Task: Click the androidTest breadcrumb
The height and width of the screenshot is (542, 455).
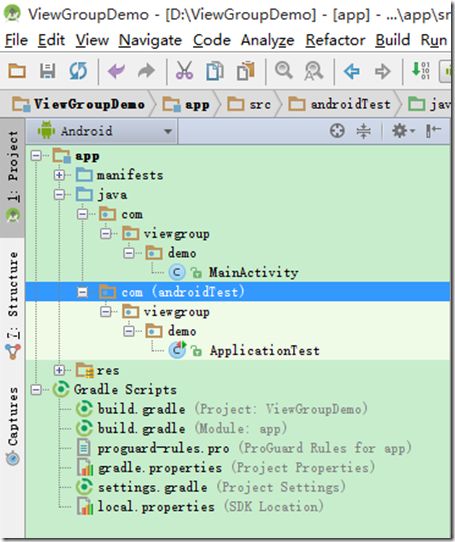Action: pos(340,104)
